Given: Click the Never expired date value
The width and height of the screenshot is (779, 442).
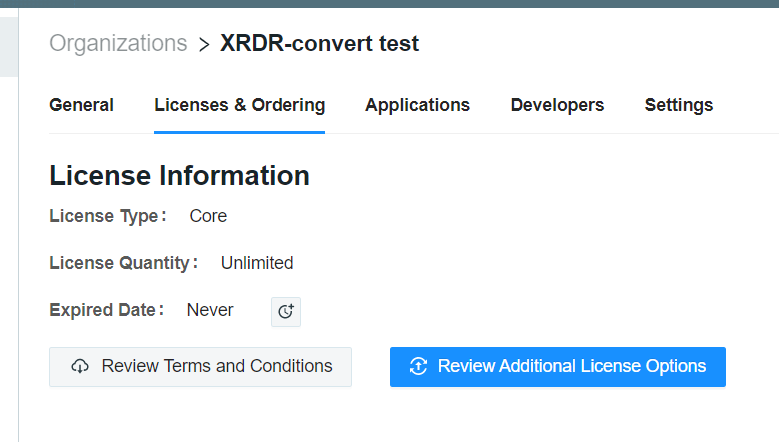Looking at the screenshot, I should tap(210, 310).
